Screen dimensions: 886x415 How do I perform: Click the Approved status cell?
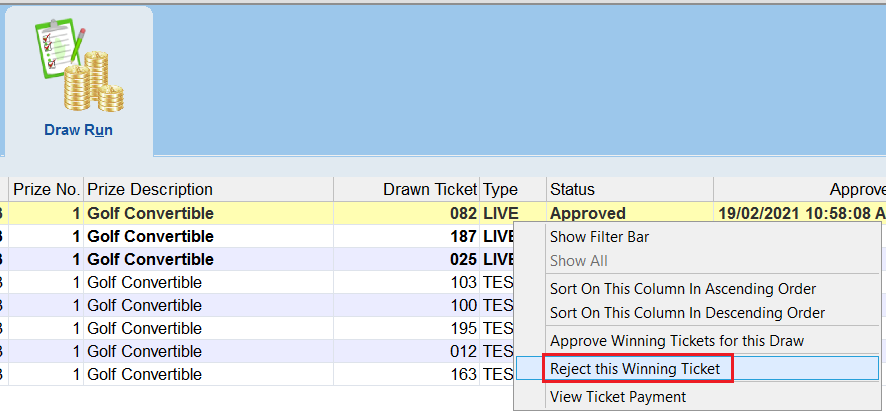[x=630, y=214]
